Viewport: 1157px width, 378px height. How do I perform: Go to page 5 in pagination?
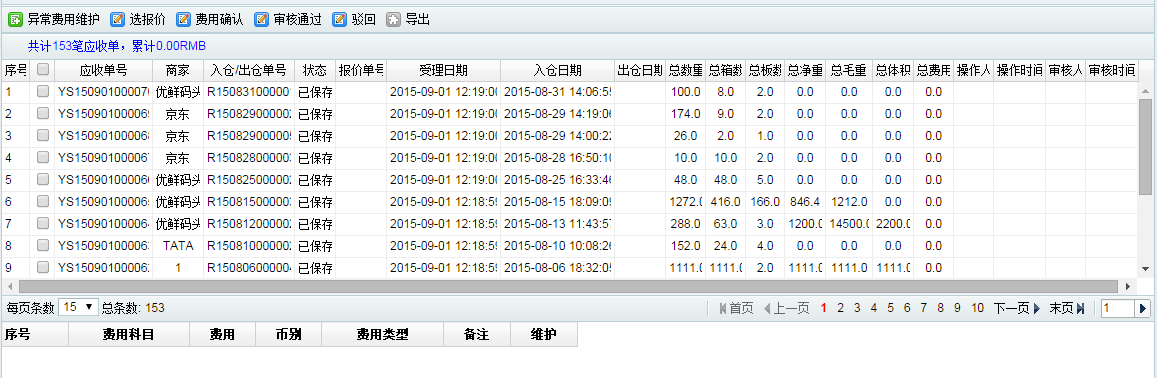[891, 309]
